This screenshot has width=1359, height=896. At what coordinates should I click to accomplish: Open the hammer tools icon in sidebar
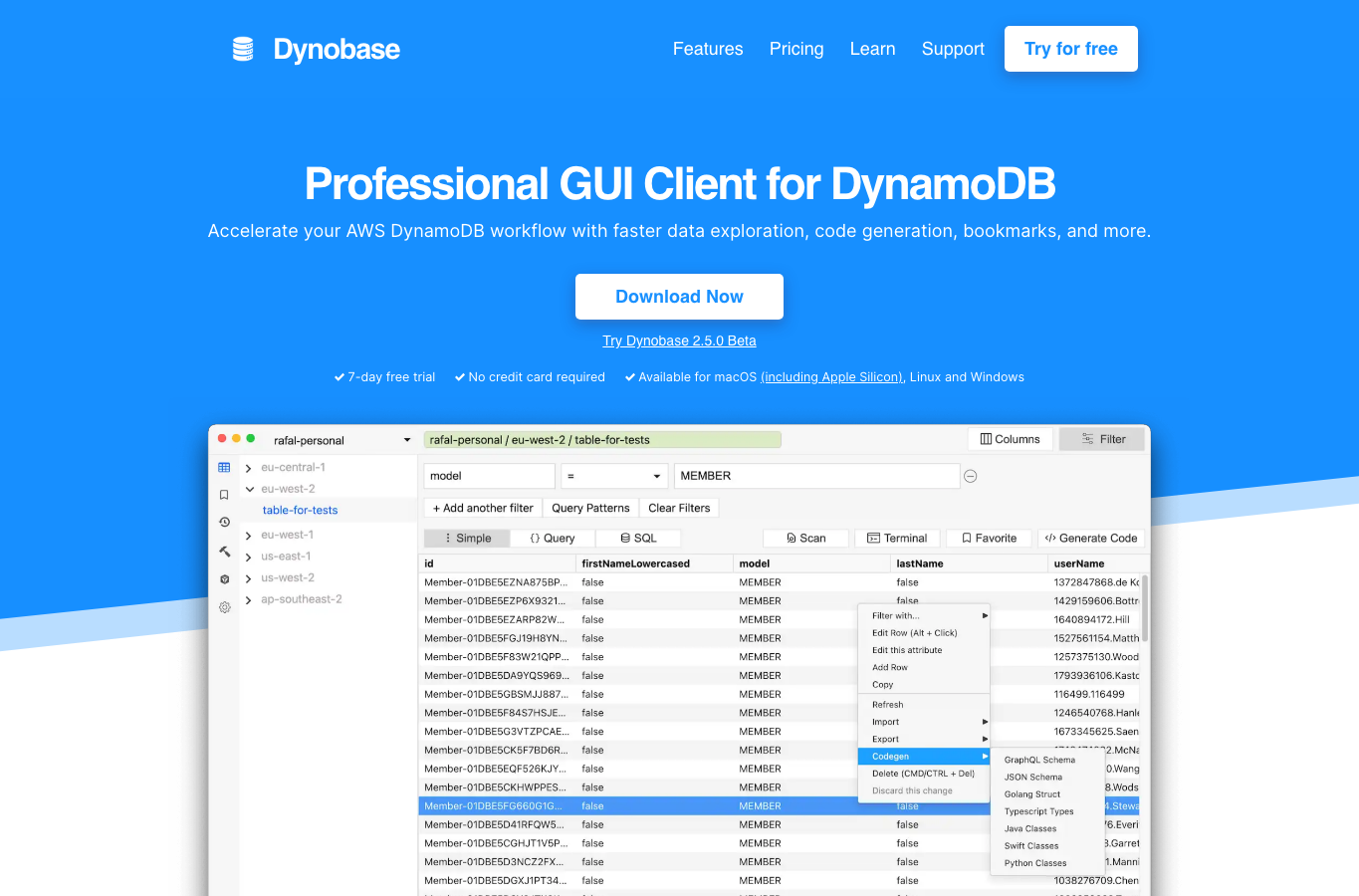point(224,551)
